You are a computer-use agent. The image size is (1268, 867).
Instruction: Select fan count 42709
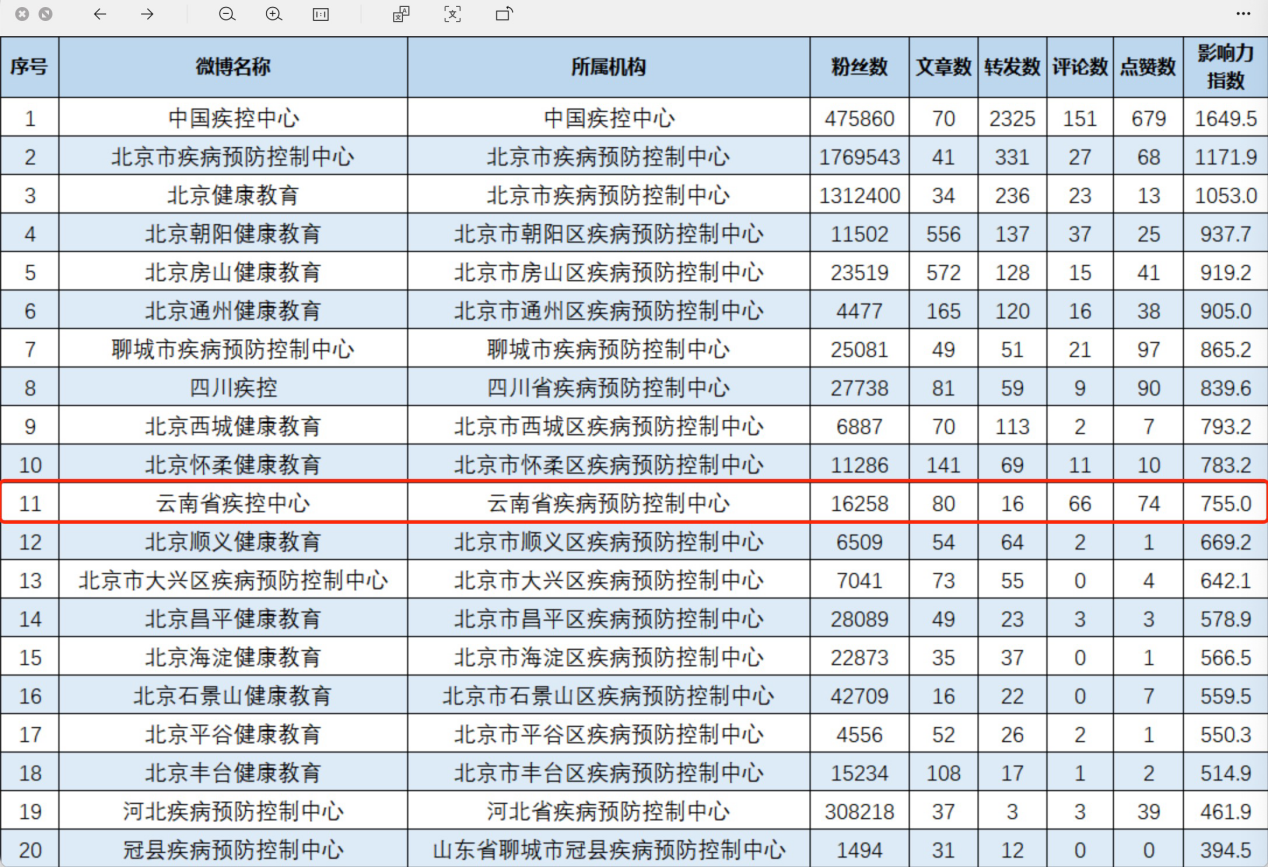(860, 696)
